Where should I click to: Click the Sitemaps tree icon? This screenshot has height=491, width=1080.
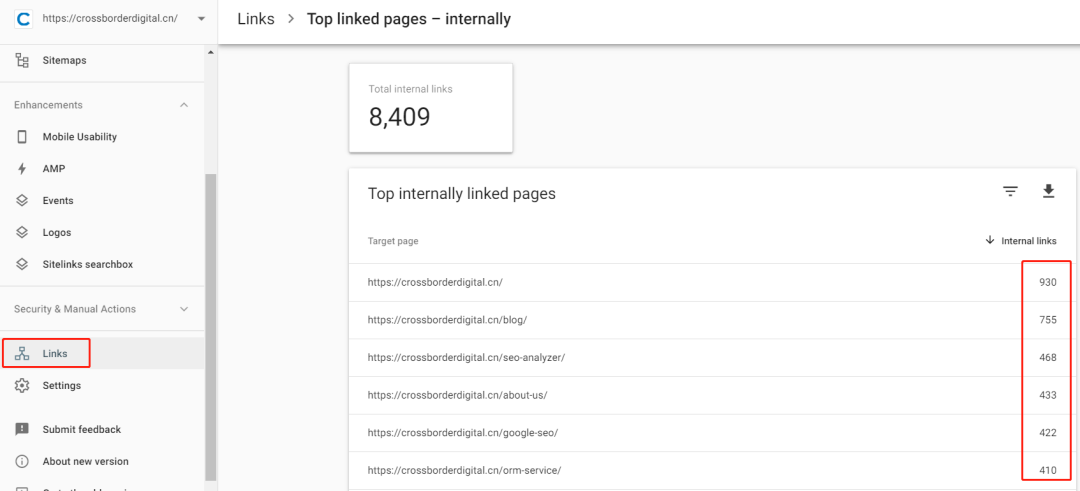tap(22, 61)
